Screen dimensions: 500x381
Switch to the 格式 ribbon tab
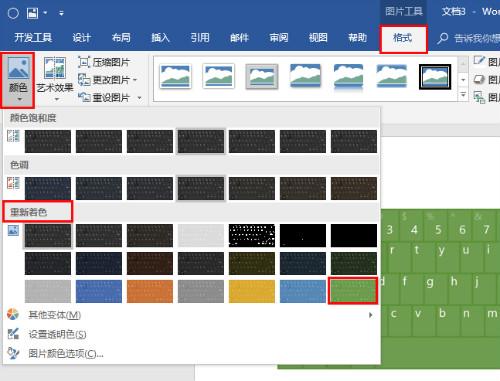(x=403, y=38)
